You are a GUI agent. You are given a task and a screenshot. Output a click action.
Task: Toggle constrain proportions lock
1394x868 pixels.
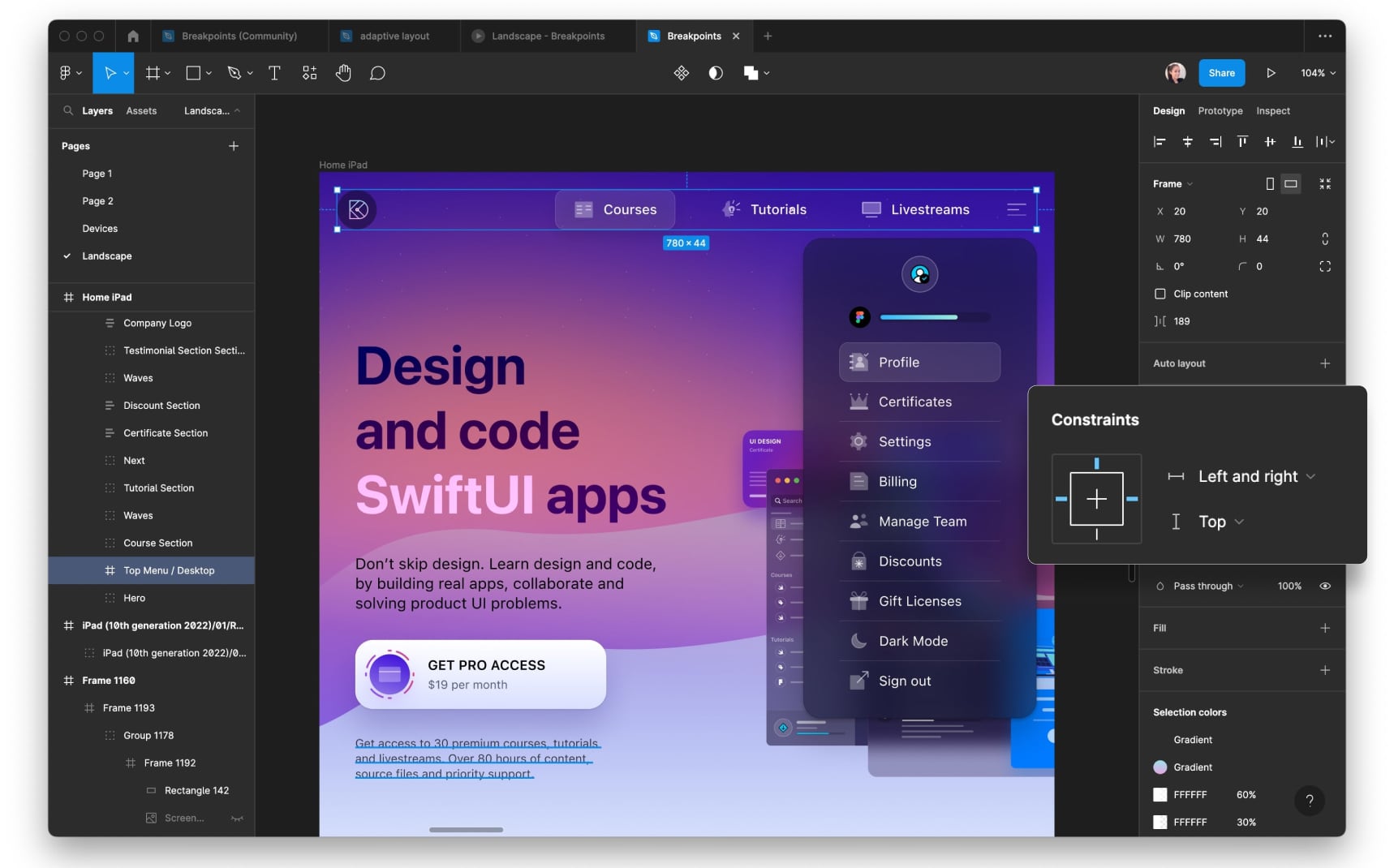(x=1325, y=238)
